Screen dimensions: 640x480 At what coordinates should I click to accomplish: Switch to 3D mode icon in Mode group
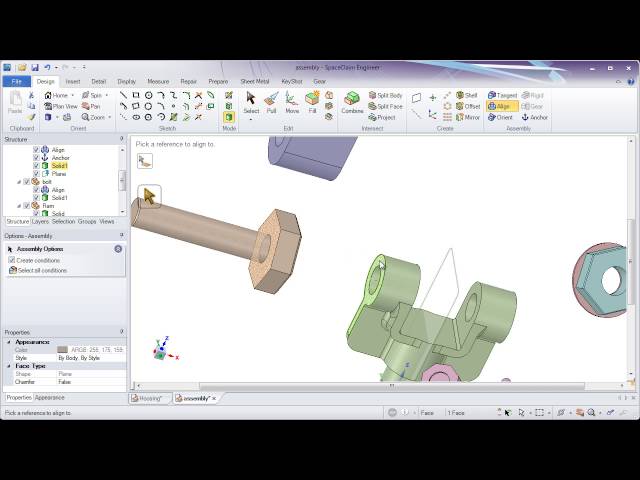pyautogui.click(x=229, y=117)
